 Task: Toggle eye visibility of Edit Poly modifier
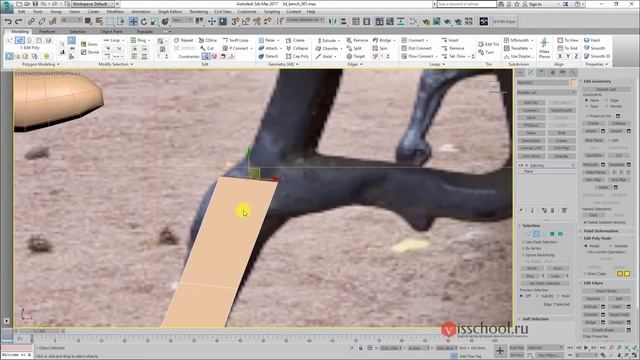521,166
